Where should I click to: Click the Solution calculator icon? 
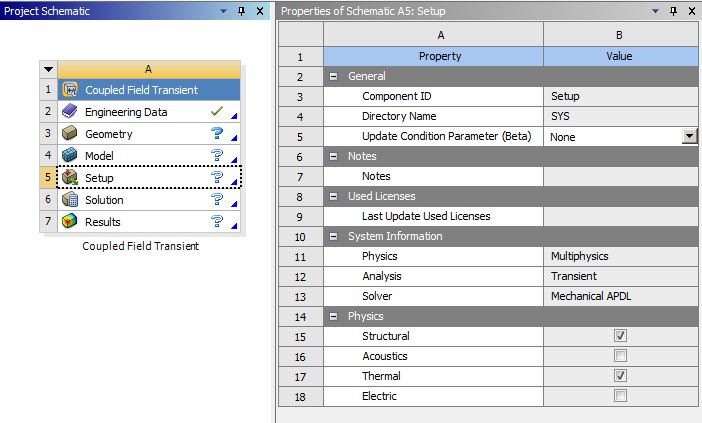[x=70, y=199]
